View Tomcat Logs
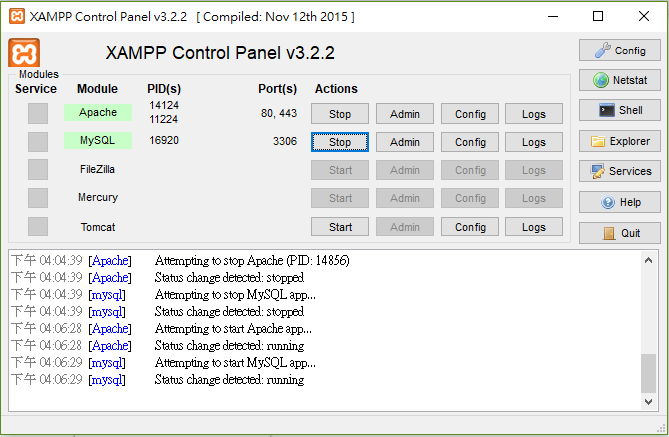The height and width of the screenshot is (437, 669). point(534,227)
